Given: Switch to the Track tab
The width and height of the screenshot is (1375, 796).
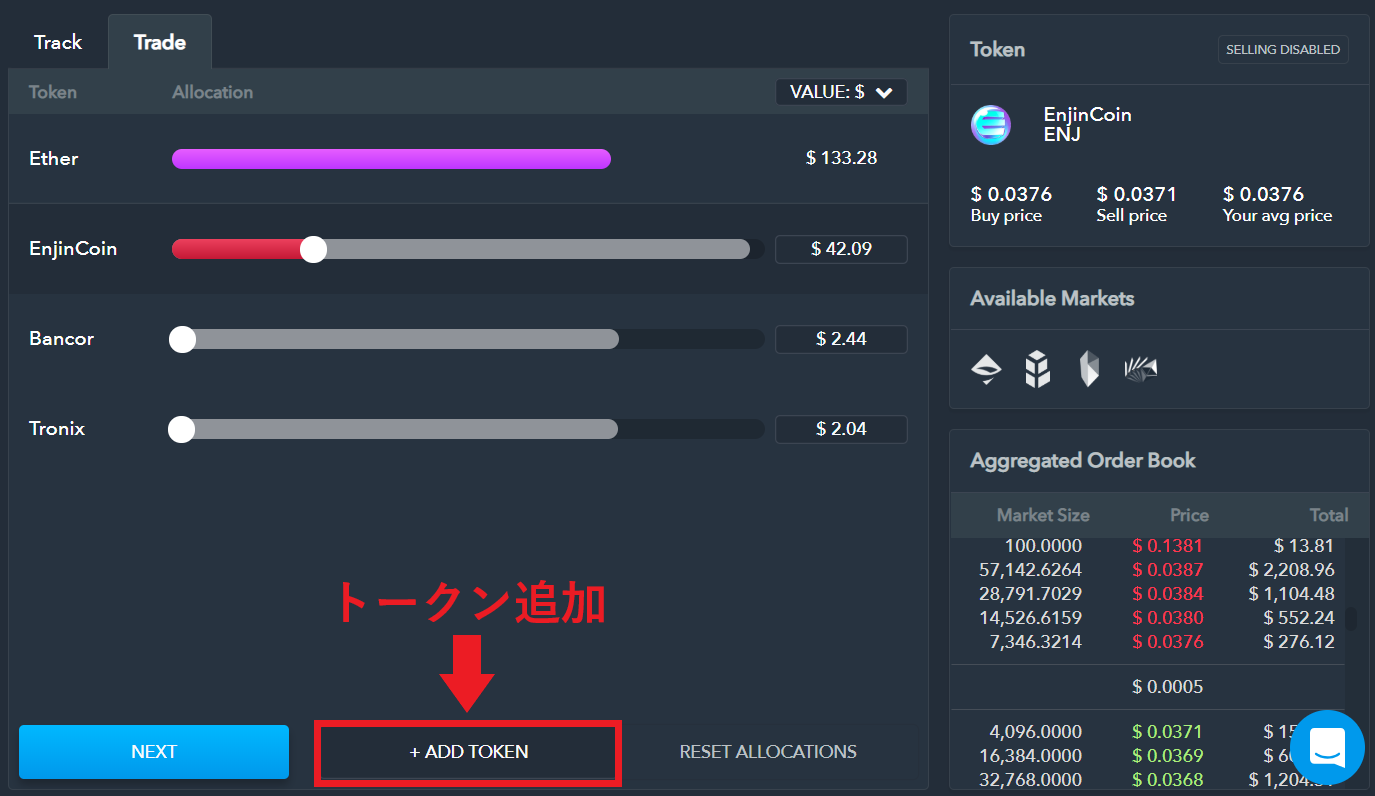Looking at the screenshot, I should (58, 42).
